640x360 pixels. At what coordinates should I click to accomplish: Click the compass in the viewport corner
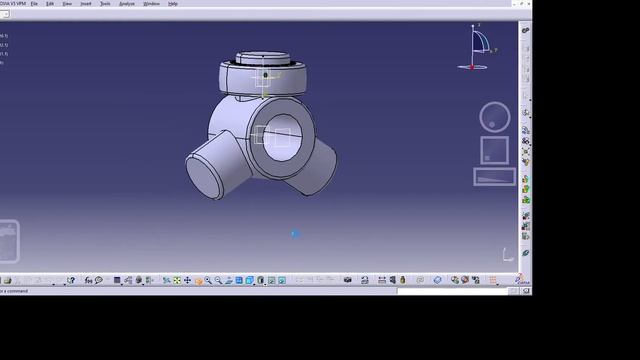click(x=476, y=47)
